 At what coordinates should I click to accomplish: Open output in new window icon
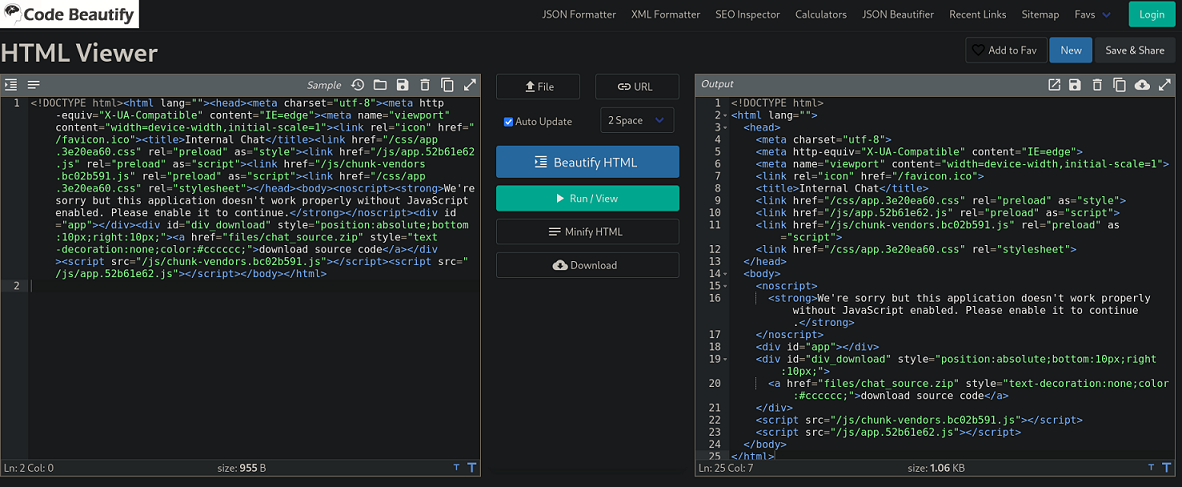tap(1054, 86)
